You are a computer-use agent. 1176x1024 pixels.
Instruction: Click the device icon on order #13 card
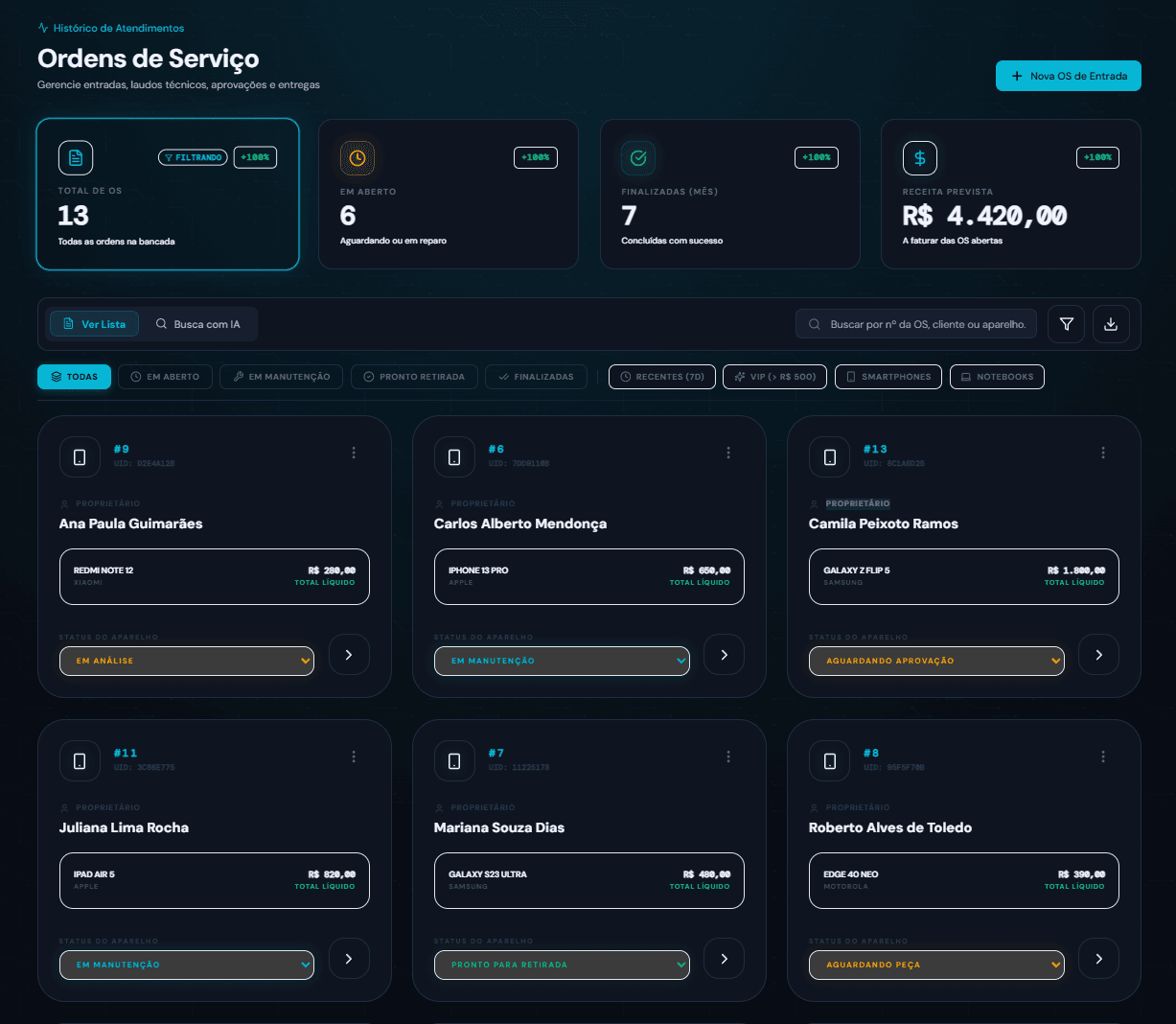(x=830, y=457)
